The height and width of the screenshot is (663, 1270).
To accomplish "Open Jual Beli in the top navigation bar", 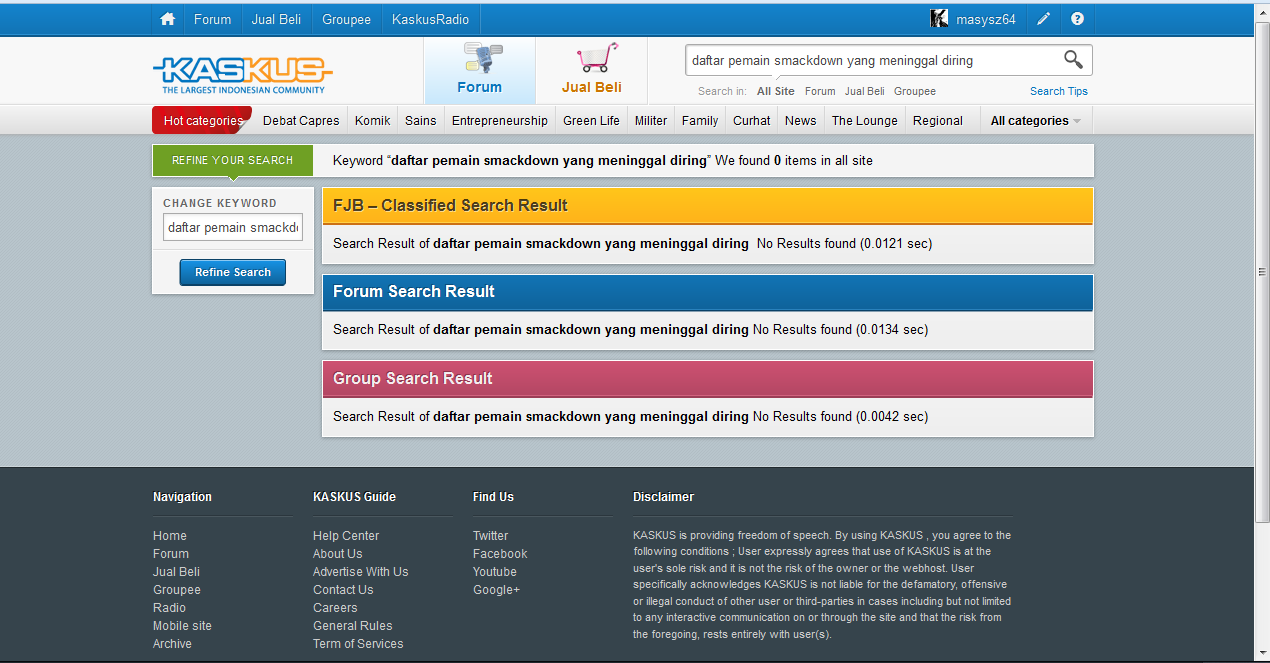I will click(276, 19).
